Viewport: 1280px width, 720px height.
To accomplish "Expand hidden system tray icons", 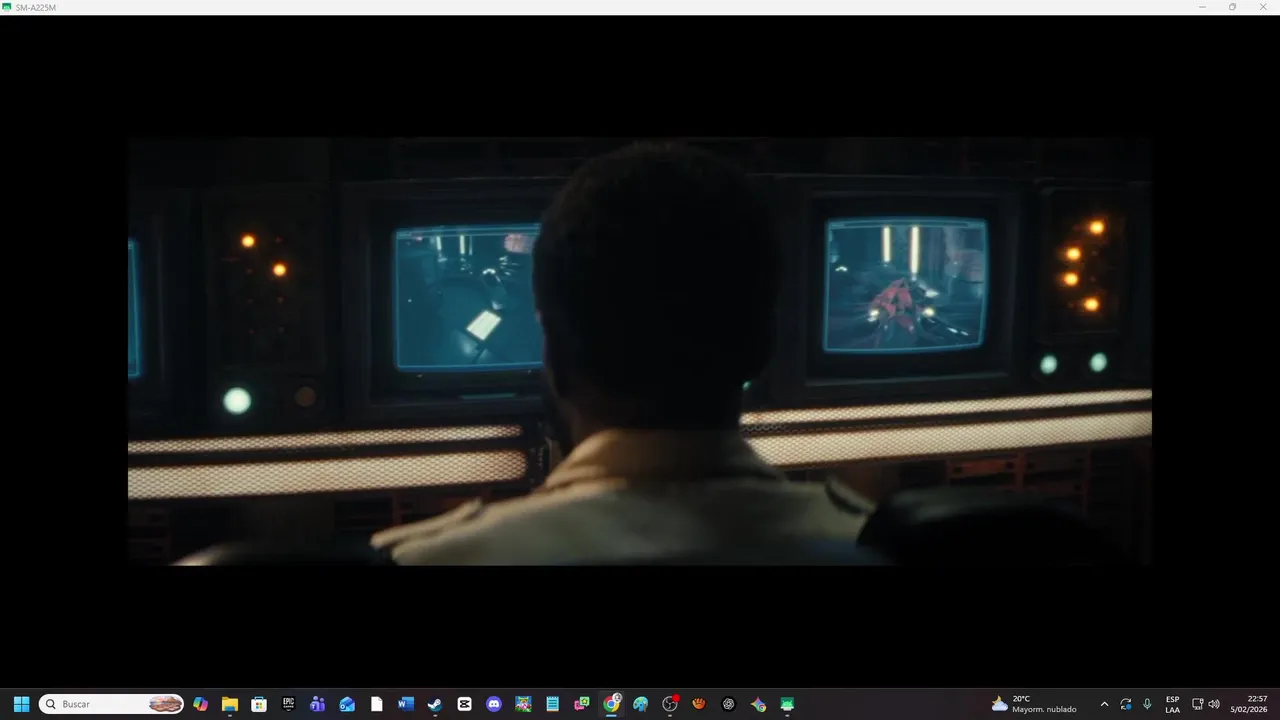I will pyautogui.click(x=1104, y=704).
